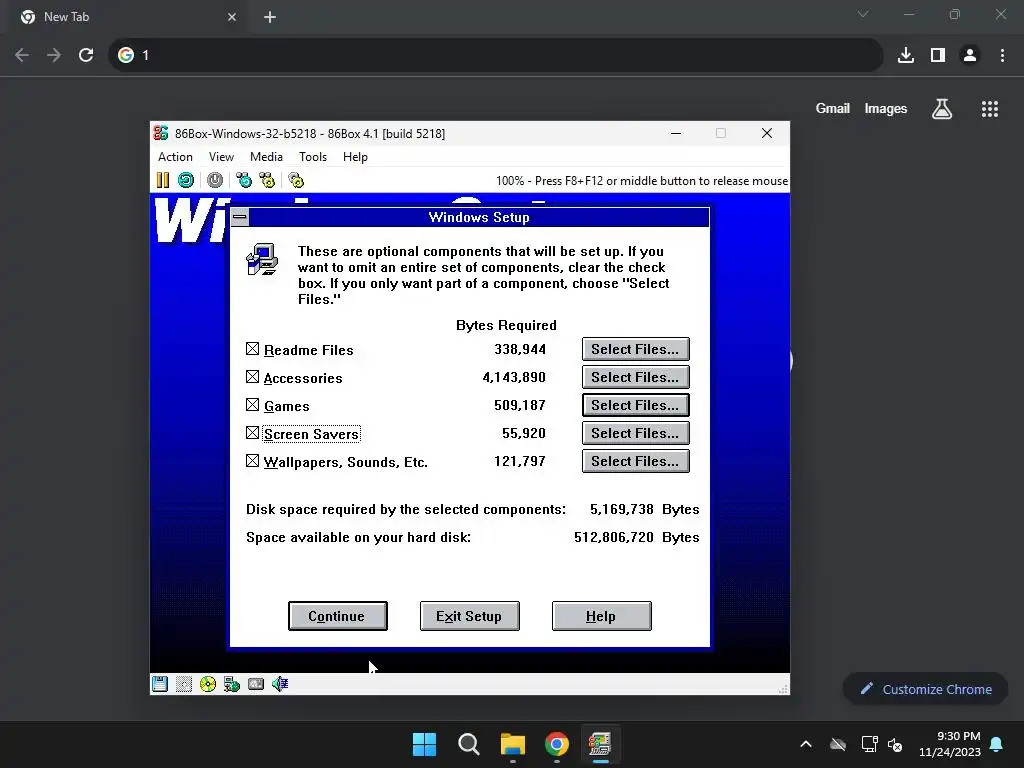Uncheck Readme Files checkbox

(x=253, y=349)
